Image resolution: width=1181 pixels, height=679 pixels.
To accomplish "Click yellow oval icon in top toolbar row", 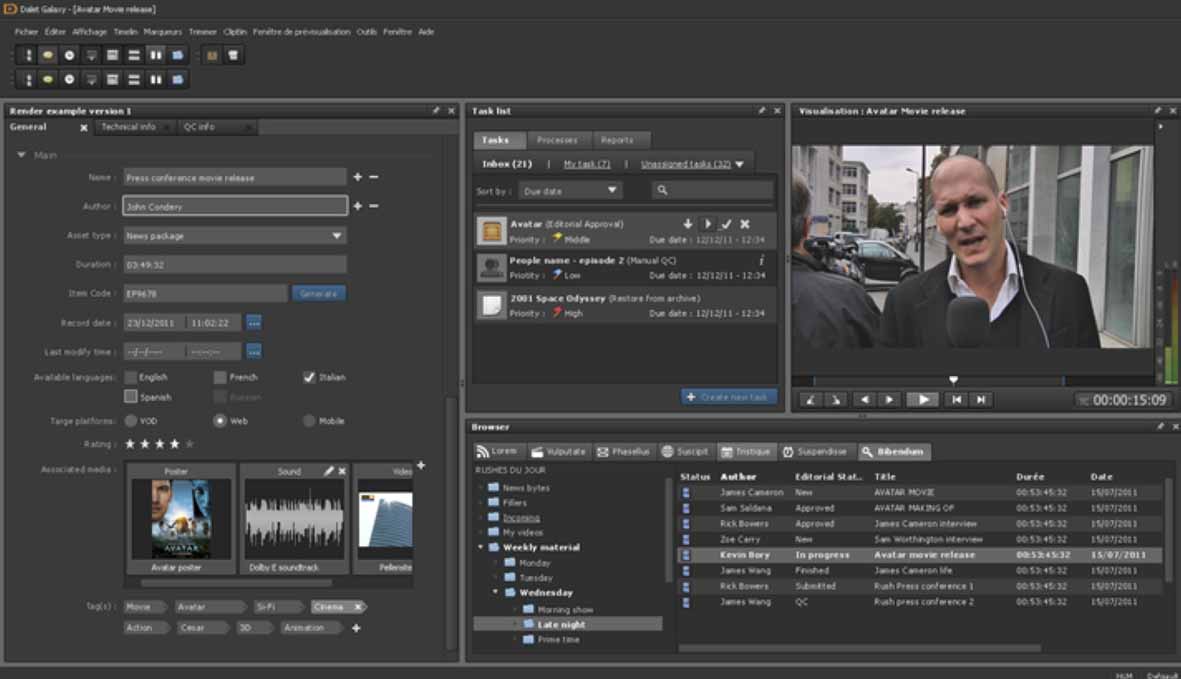I will click(x=47, y=55).
